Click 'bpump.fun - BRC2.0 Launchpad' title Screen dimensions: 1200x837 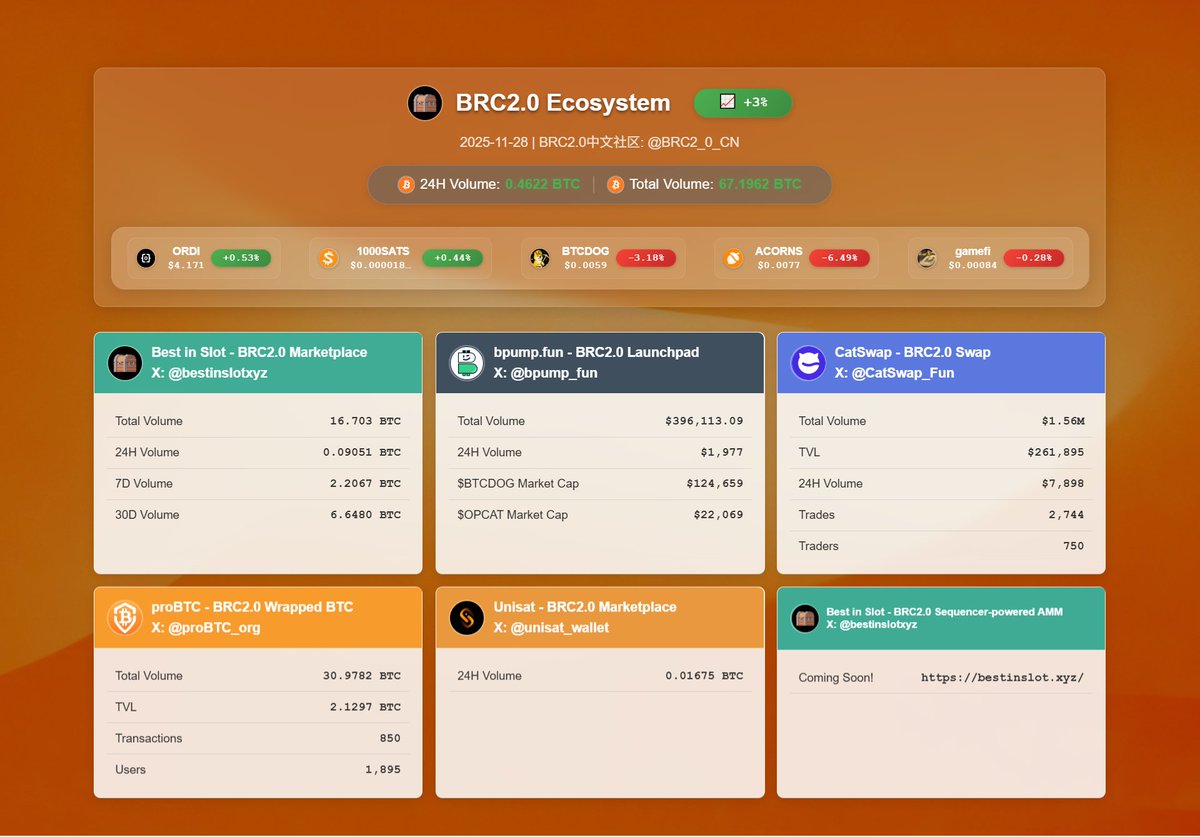(596, 352)
